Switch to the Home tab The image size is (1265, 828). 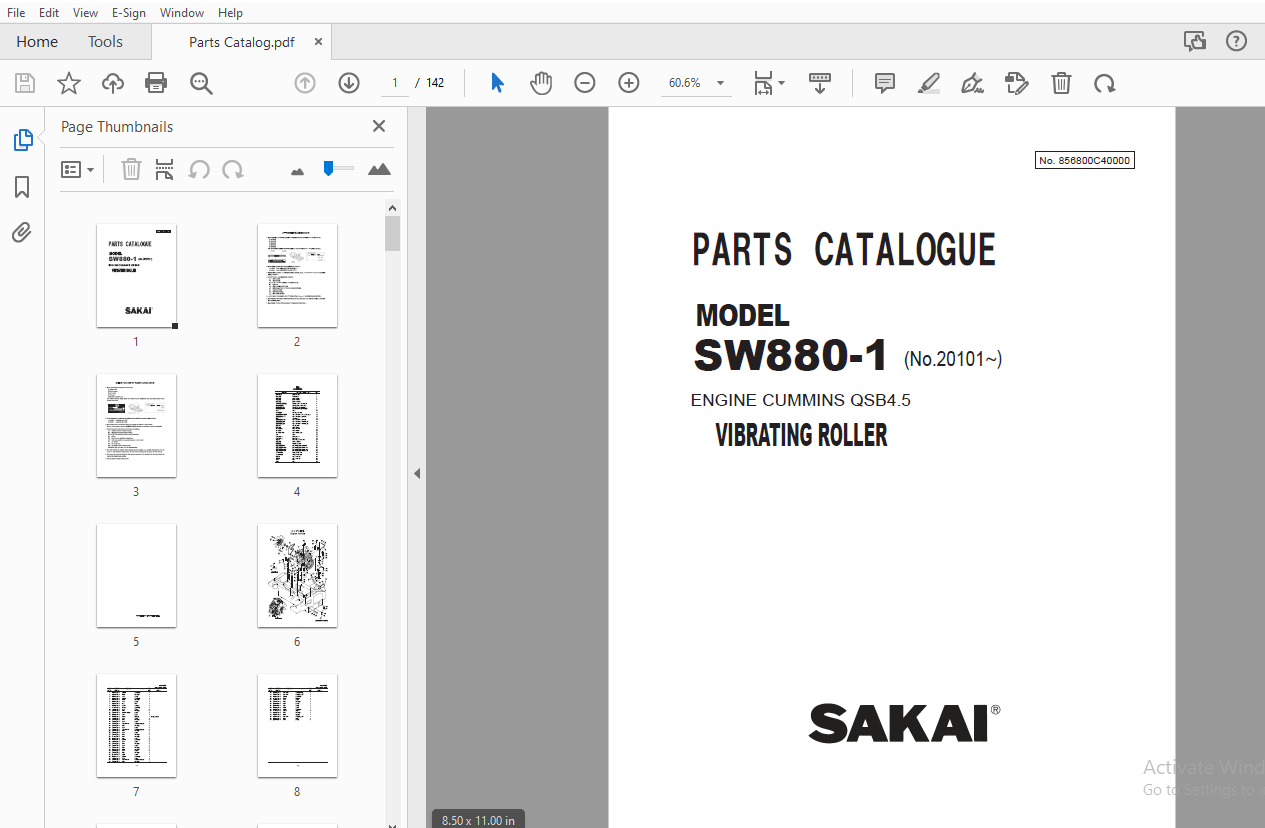(37, 42)
